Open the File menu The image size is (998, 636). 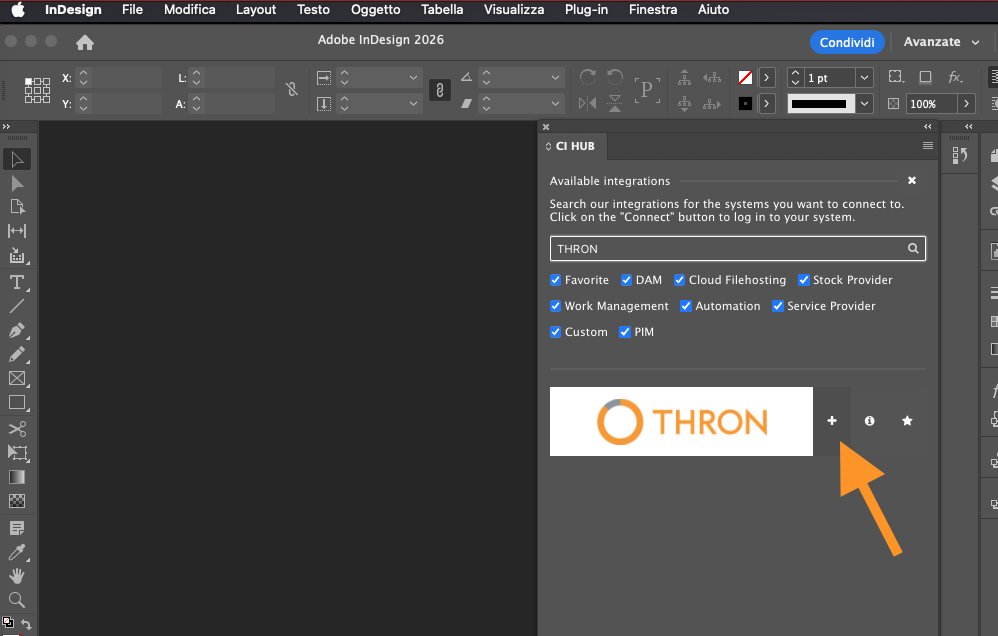pos(132,10)
